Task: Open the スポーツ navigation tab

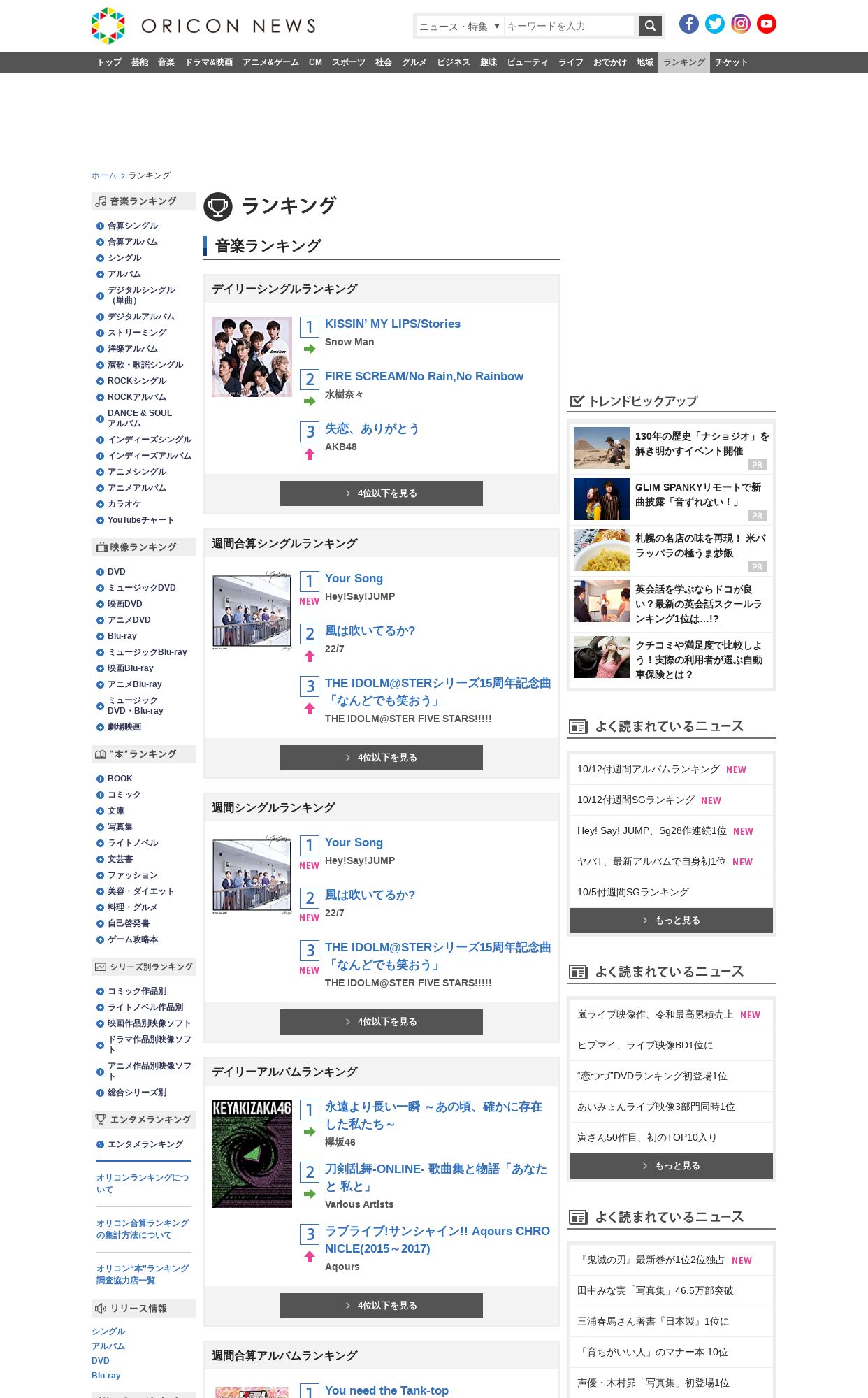Action: point(349,62)
